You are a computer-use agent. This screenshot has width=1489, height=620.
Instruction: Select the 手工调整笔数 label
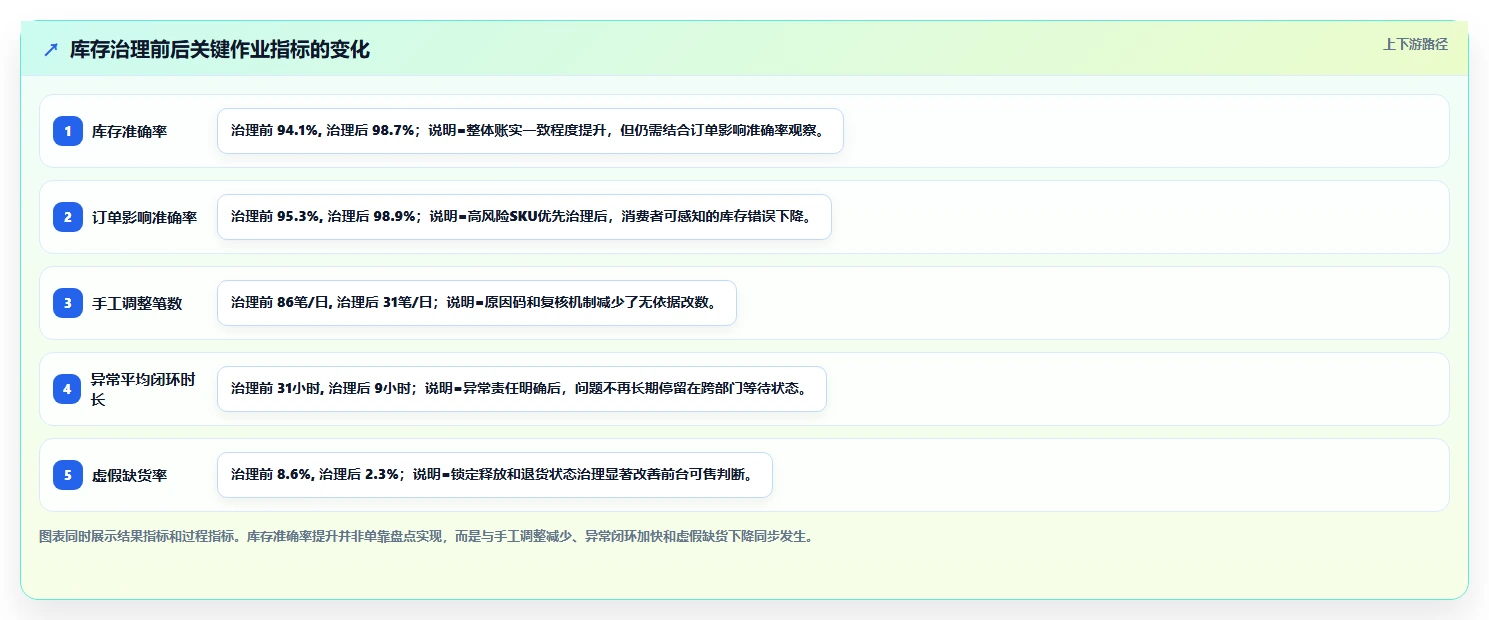(137, 303)
